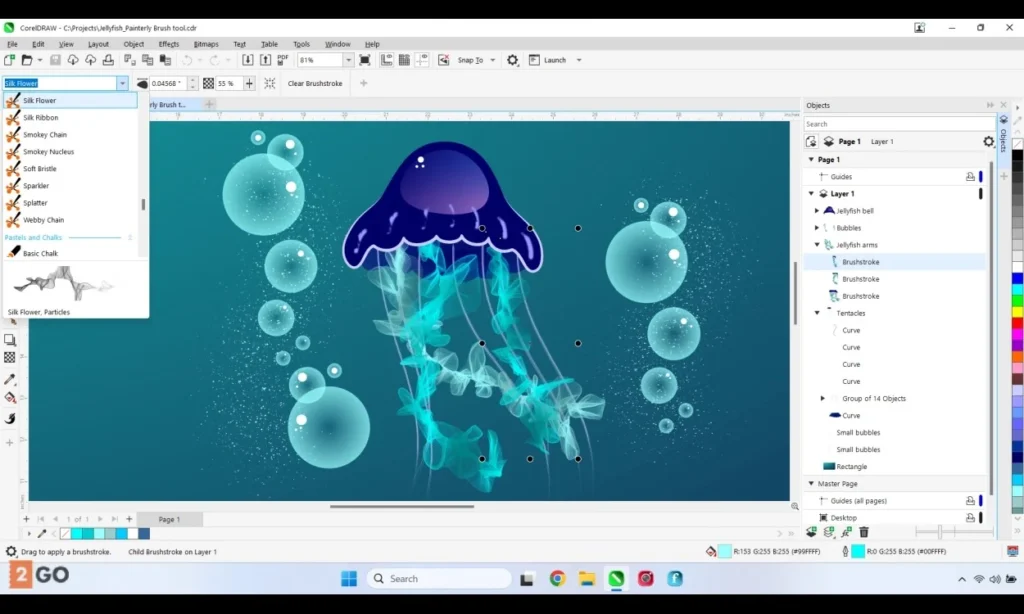Open the Effects menu
1024x614 pixels.
(x=168, y=44)
